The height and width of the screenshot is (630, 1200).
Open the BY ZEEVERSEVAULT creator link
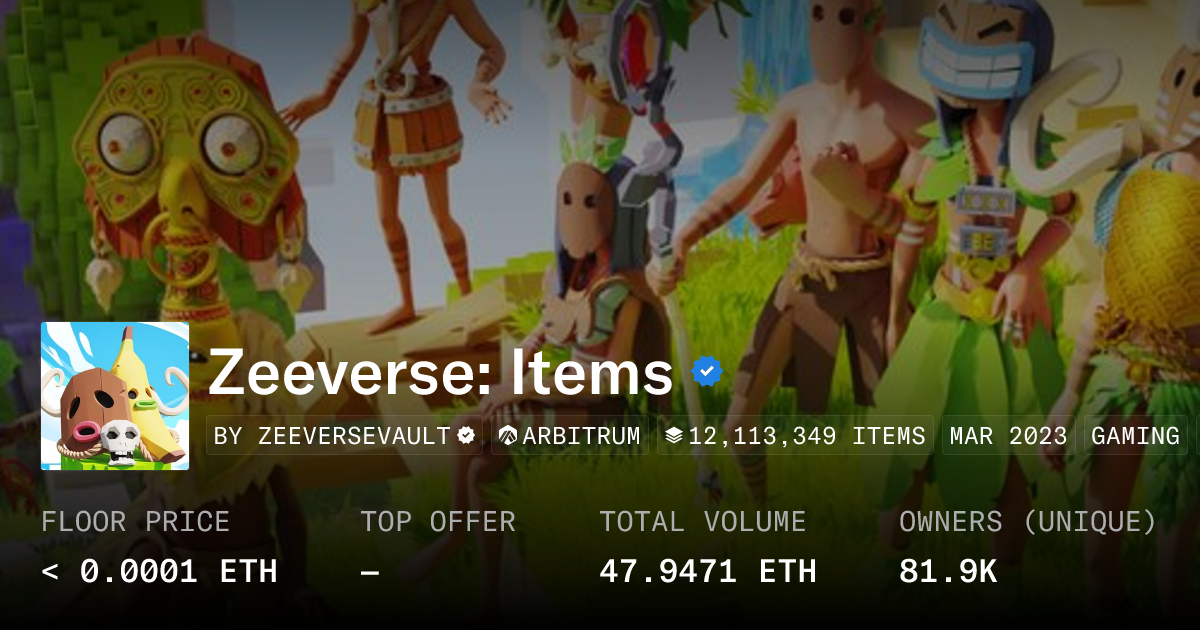pyautogui.click(x=344, y=436)
